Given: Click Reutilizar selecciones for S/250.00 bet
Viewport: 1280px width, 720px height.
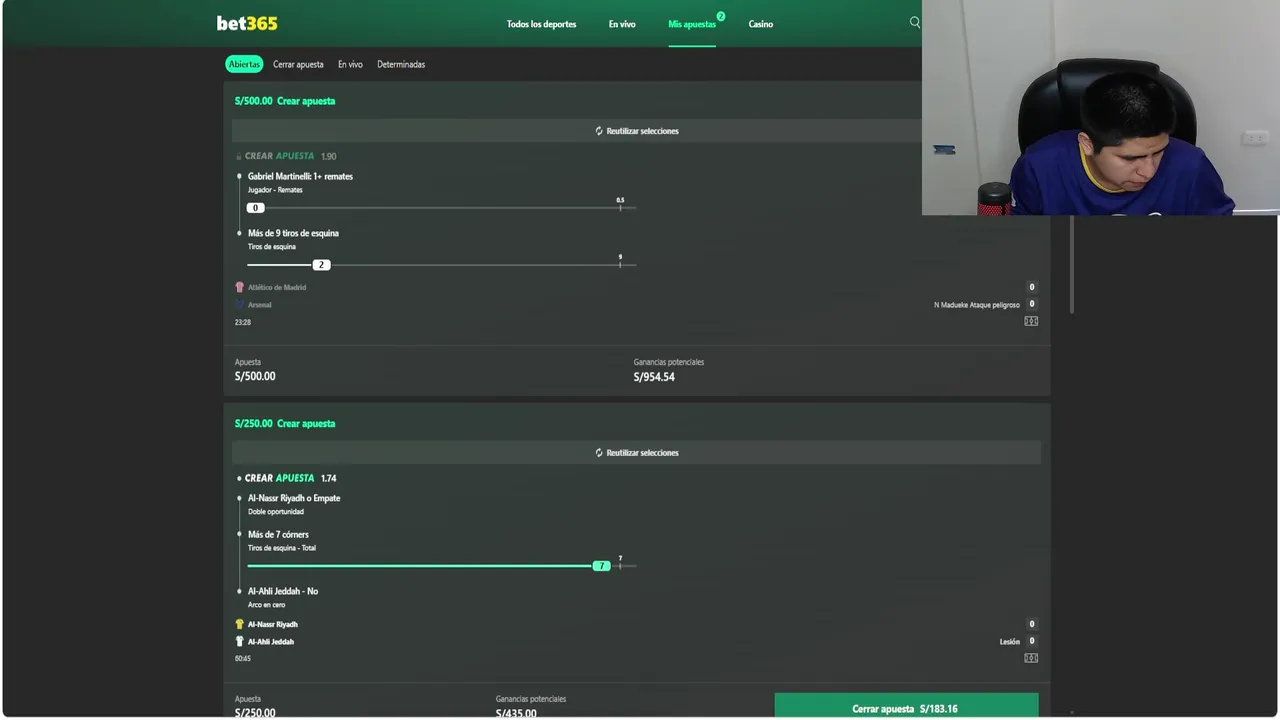Looking at the screenshot, I should [x=636, y=453].
